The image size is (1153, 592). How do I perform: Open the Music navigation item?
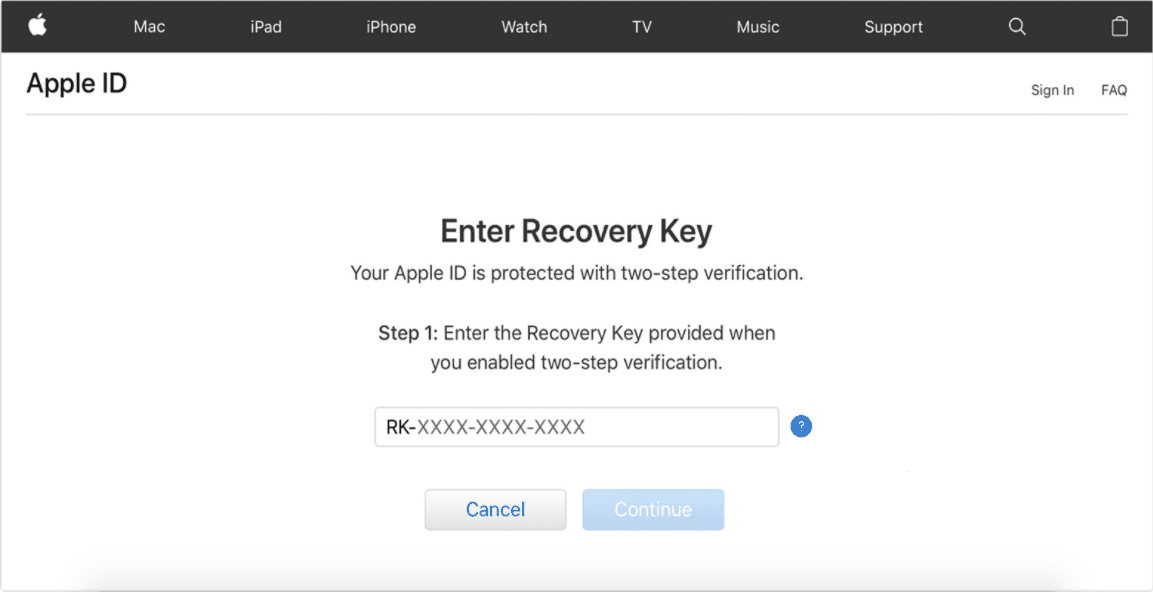coord(758,27)
